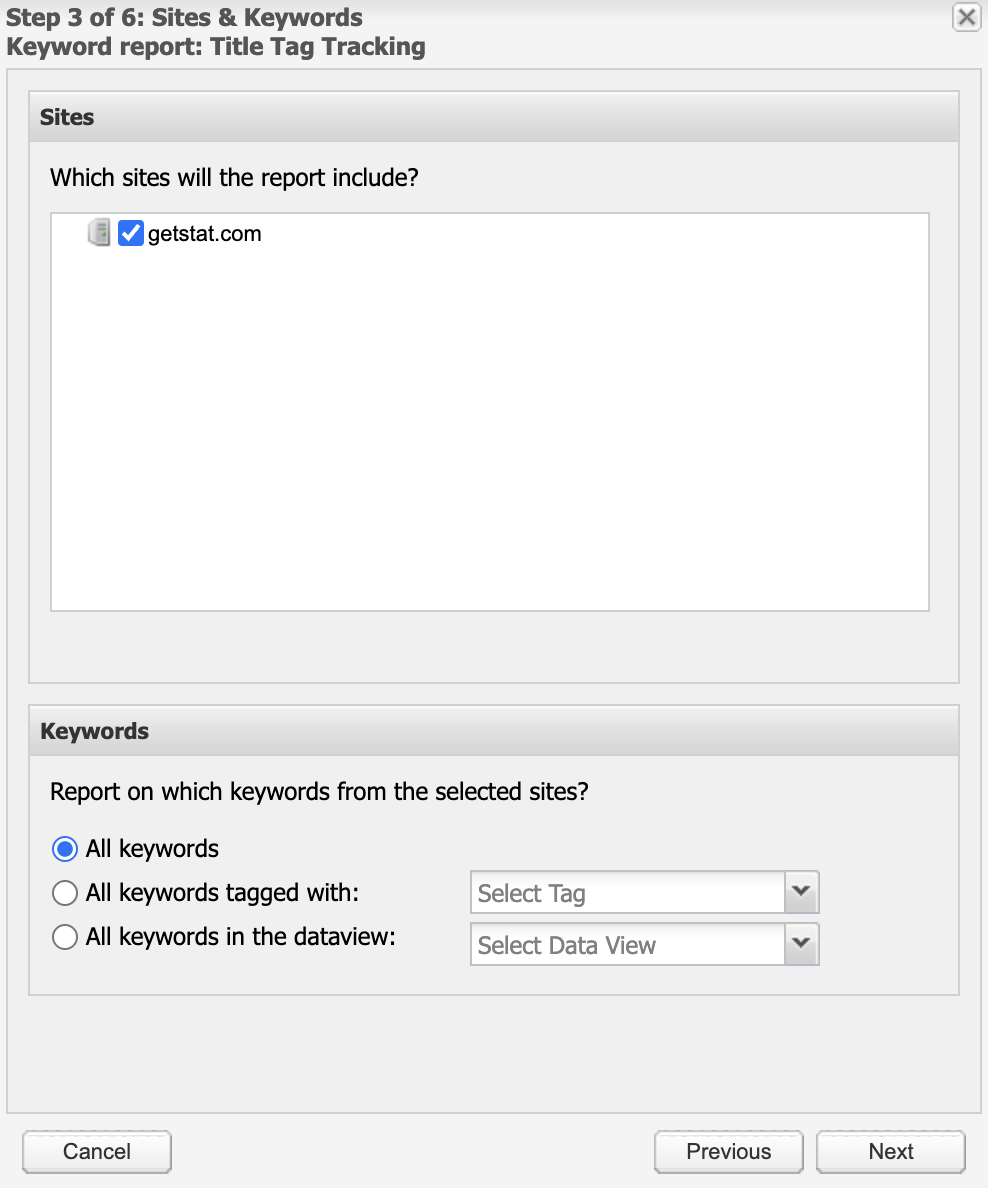The width and height of the screenshot is (988, 1188).
Task: Click the Sites section header
Action: coord(67,117)
